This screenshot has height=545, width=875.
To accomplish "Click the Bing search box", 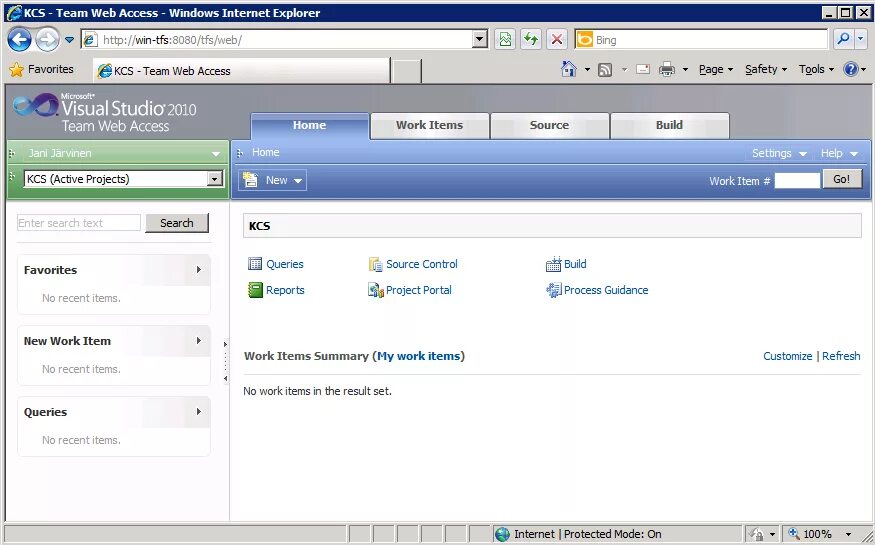I will (x=710, y=40).
